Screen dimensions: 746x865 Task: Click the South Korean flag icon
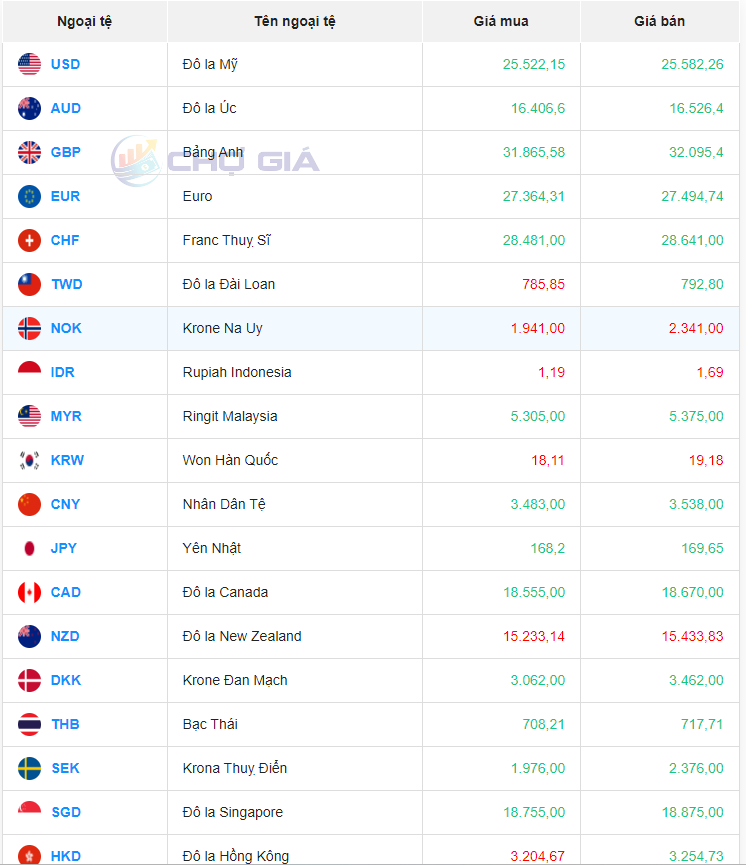(29, 460)
